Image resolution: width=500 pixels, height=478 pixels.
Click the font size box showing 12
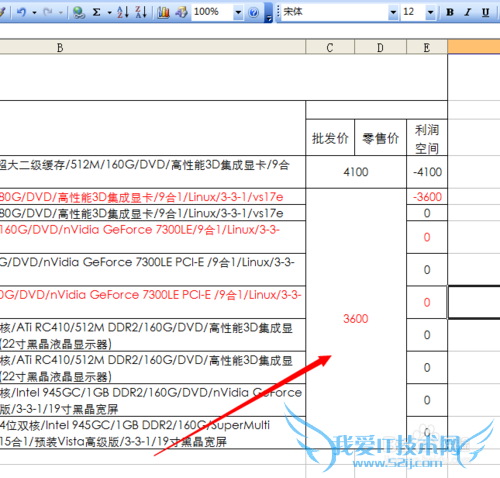tap(413, 12)
